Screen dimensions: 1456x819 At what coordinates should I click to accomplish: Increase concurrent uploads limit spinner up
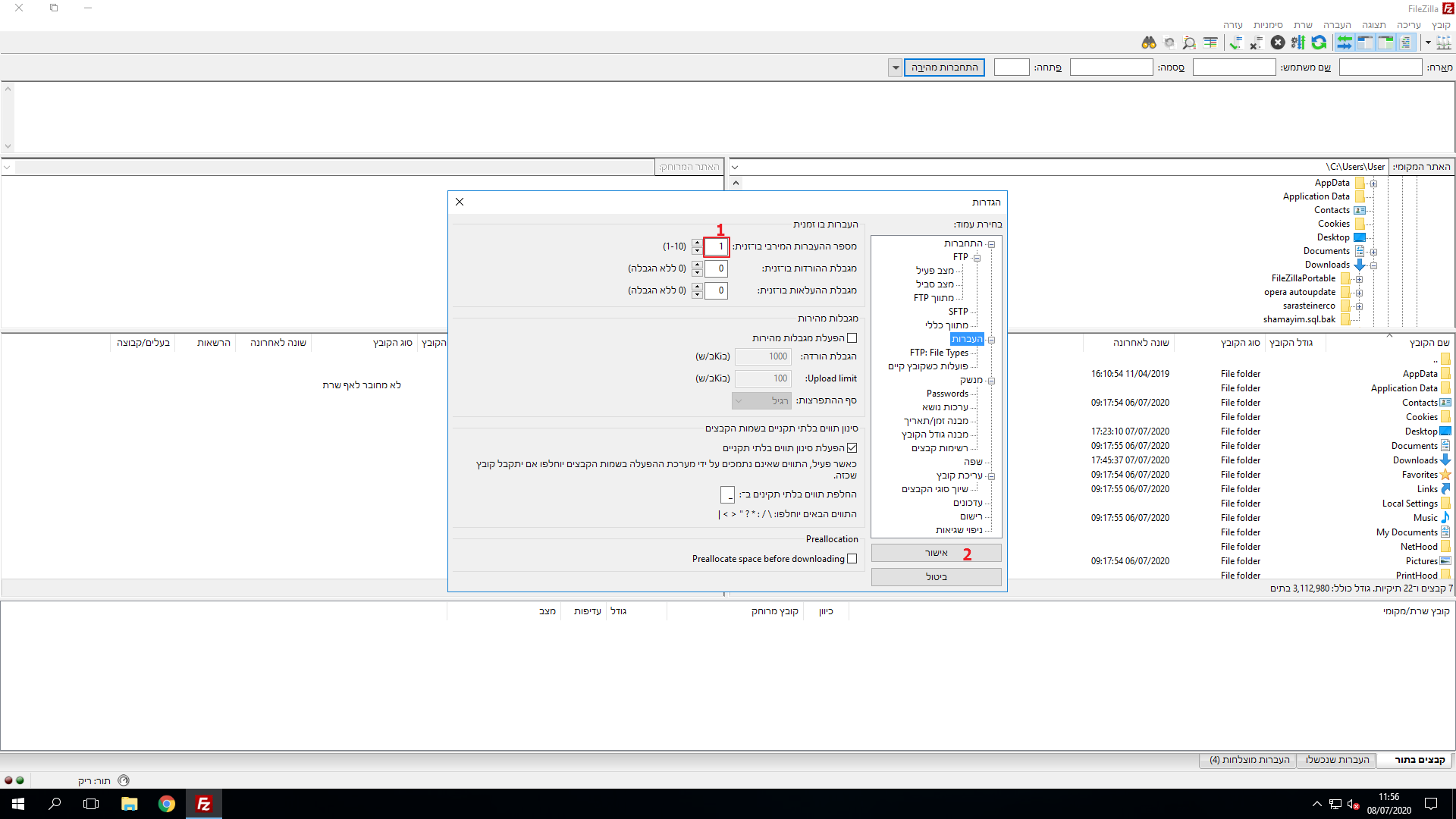697,287
